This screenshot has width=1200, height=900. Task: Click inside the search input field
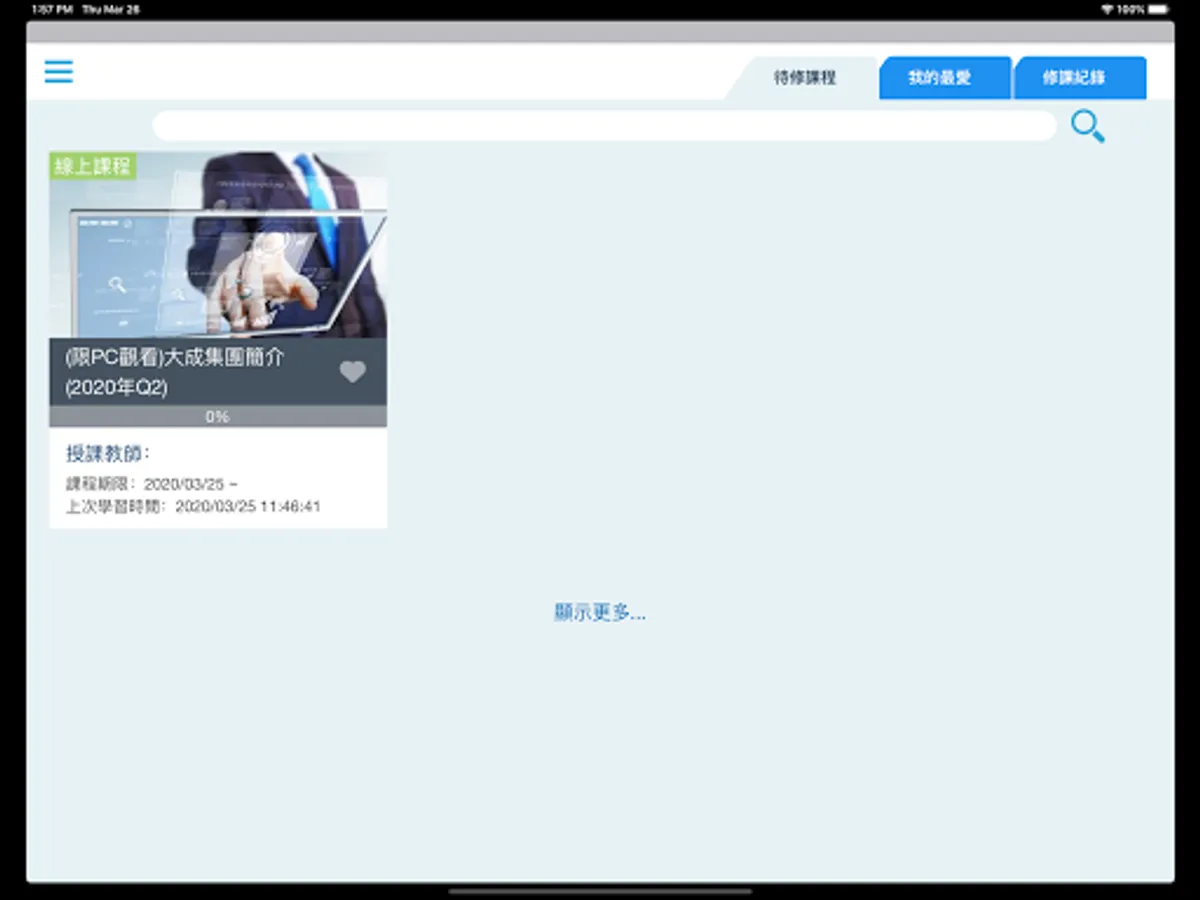click(x=600, y=125)
